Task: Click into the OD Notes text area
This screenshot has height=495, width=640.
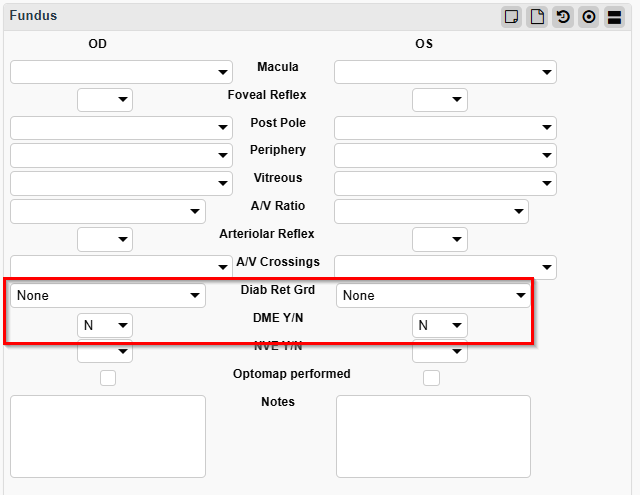Action: (x=108, y=436)
